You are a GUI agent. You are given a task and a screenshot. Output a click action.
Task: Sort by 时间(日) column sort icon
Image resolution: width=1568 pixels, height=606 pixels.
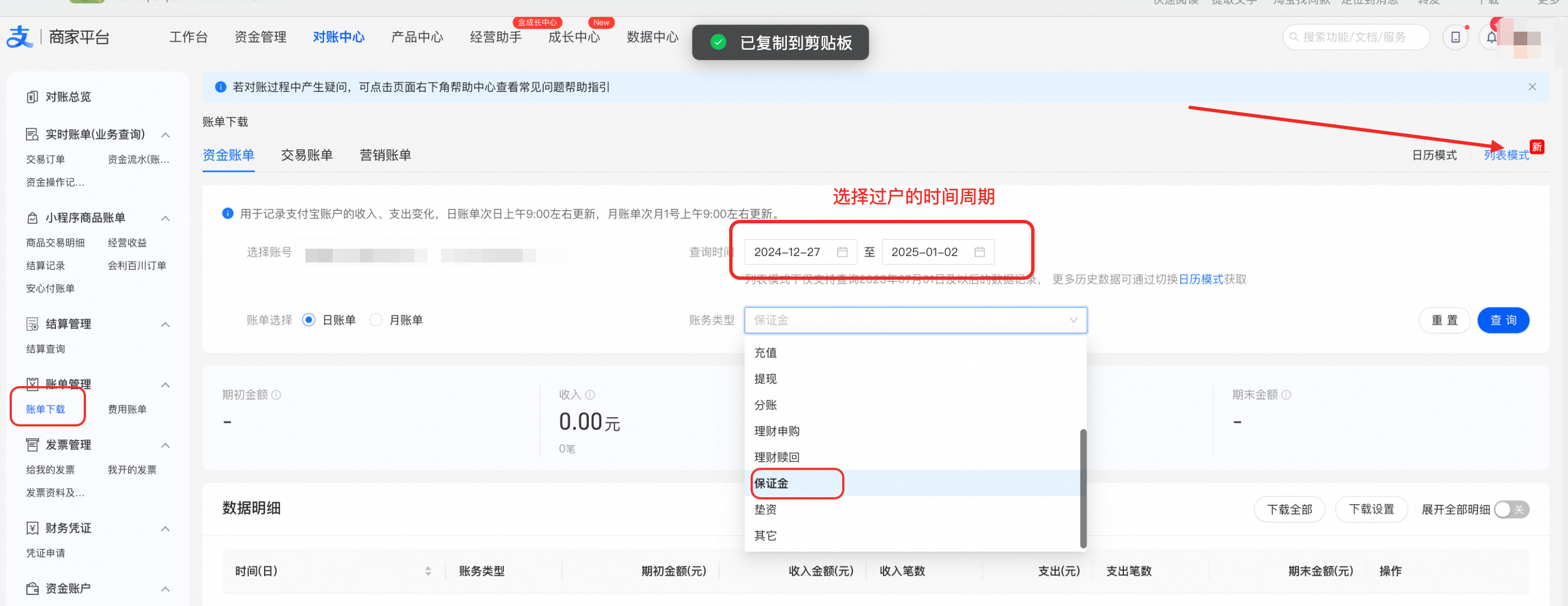click(428, 571)
